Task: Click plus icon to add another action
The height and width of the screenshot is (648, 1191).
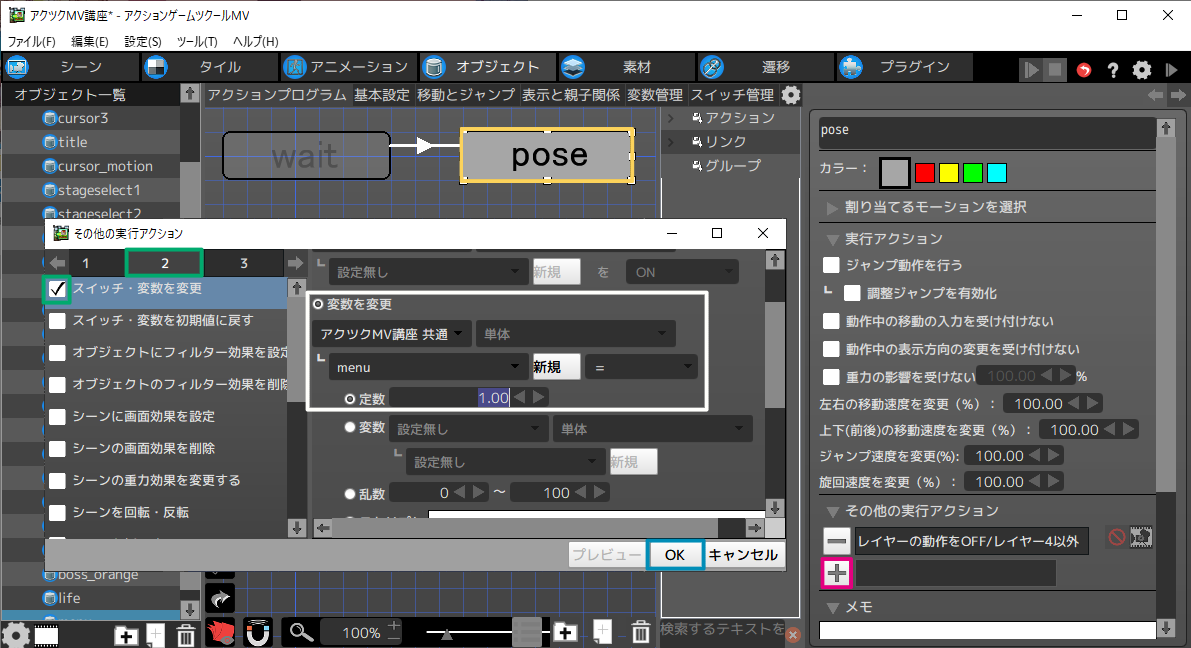Action: coord(837,573)
